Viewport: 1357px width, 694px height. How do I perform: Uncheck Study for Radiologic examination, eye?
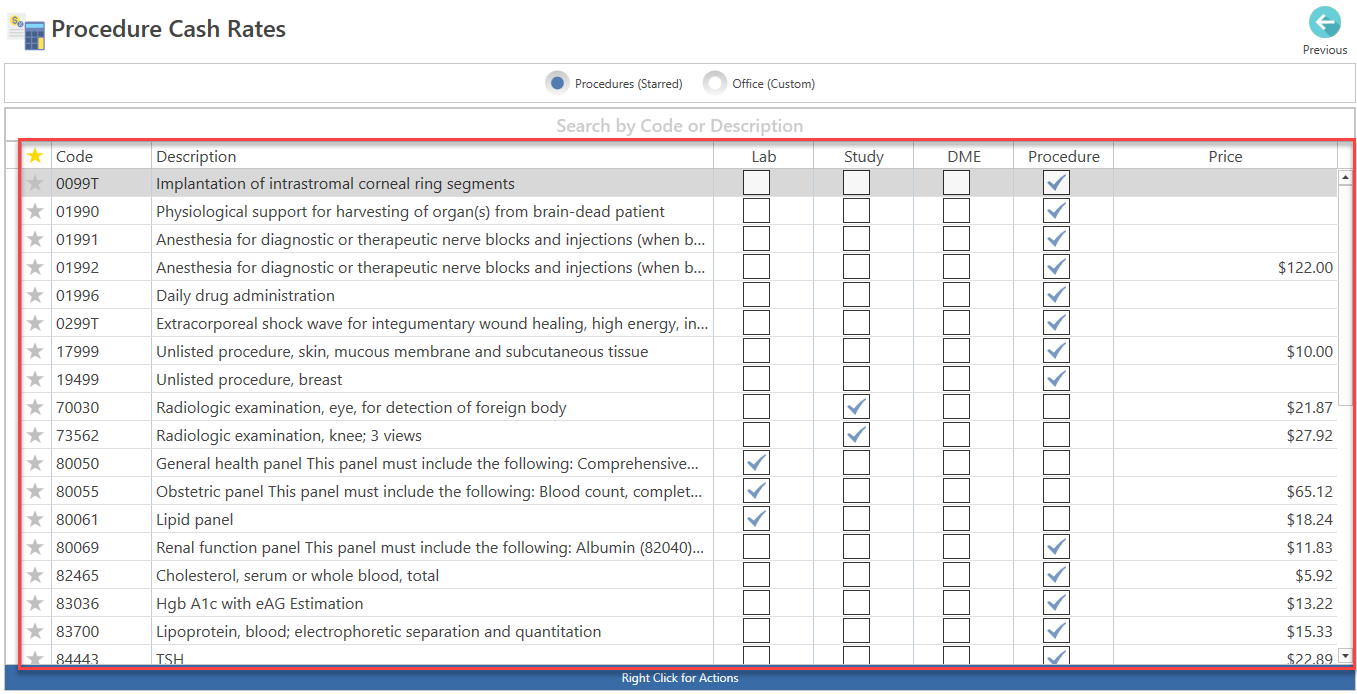point(857,407)
